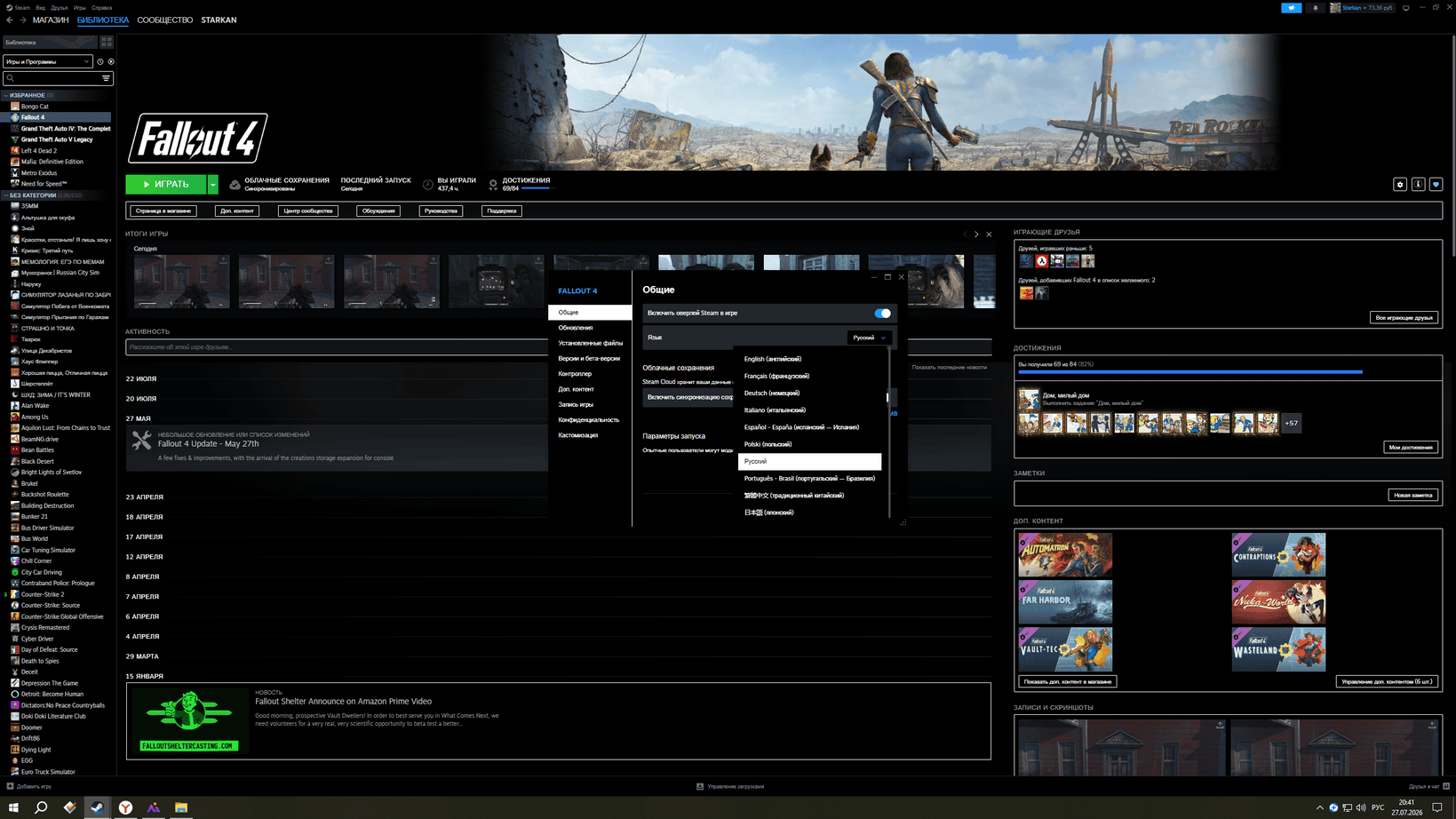This screenshot has height=819, width=1456.
Task: Click the Add Game plus icon at bottom-left
Action: click(x=10, y=786)
